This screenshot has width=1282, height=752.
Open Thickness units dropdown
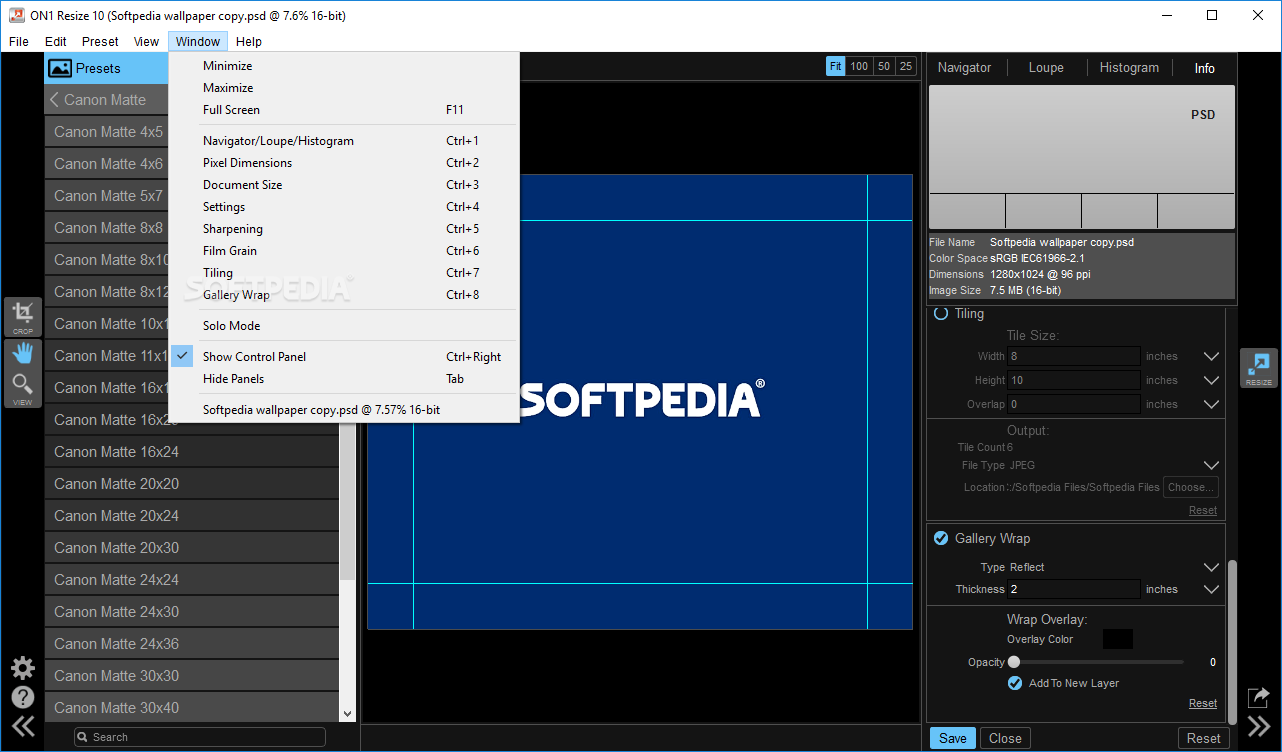[x=1211, y=589]
